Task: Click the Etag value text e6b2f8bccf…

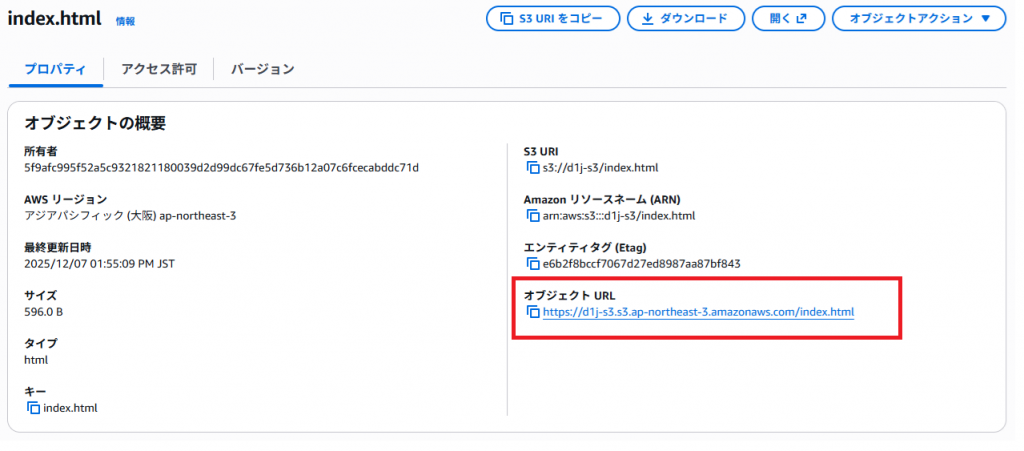Action: coord(641,264)
